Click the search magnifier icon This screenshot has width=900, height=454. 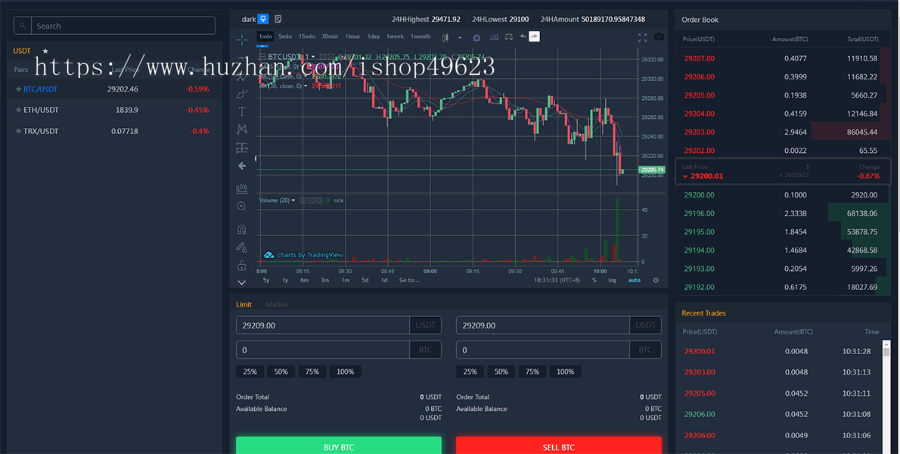click(22, 26)
